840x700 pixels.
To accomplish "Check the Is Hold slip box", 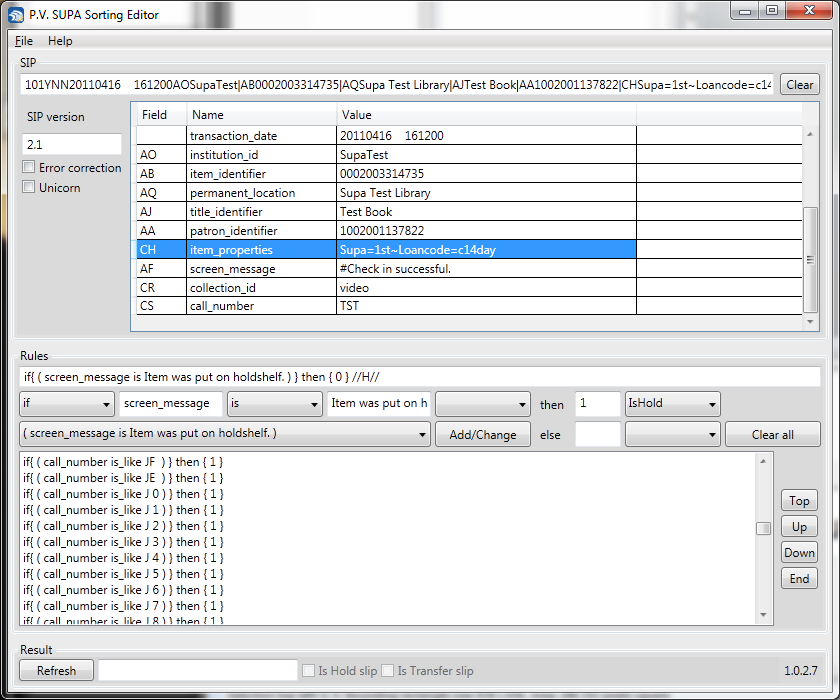I will pyautogui.click(x=309, y=671).
